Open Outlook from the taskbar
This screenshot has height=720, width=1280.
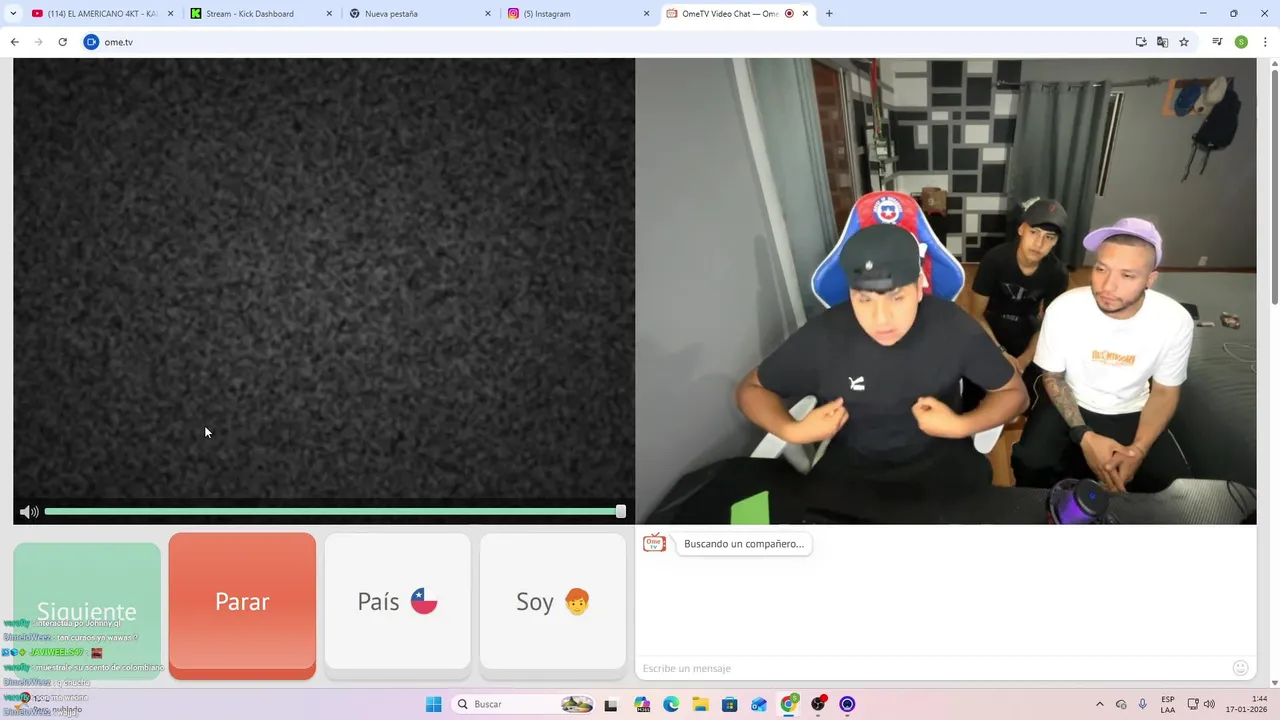coord(759,704)
